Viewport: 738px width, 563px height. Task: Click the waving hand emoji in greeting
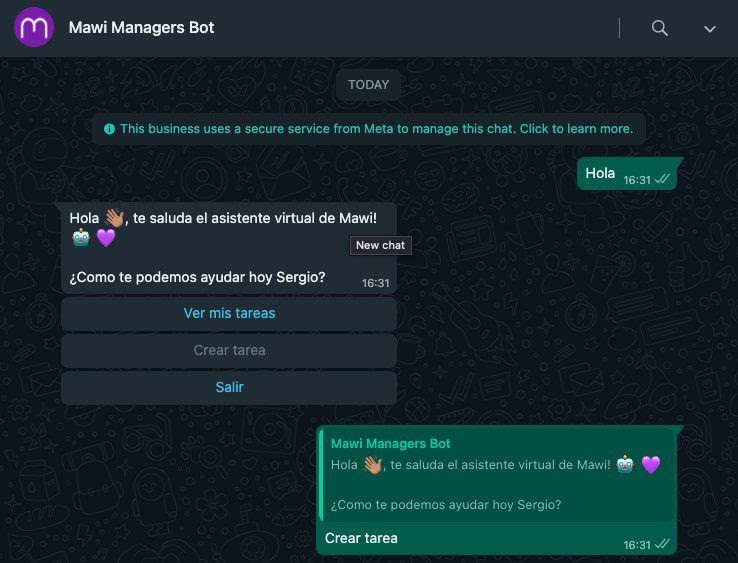[x=114, y=218]
